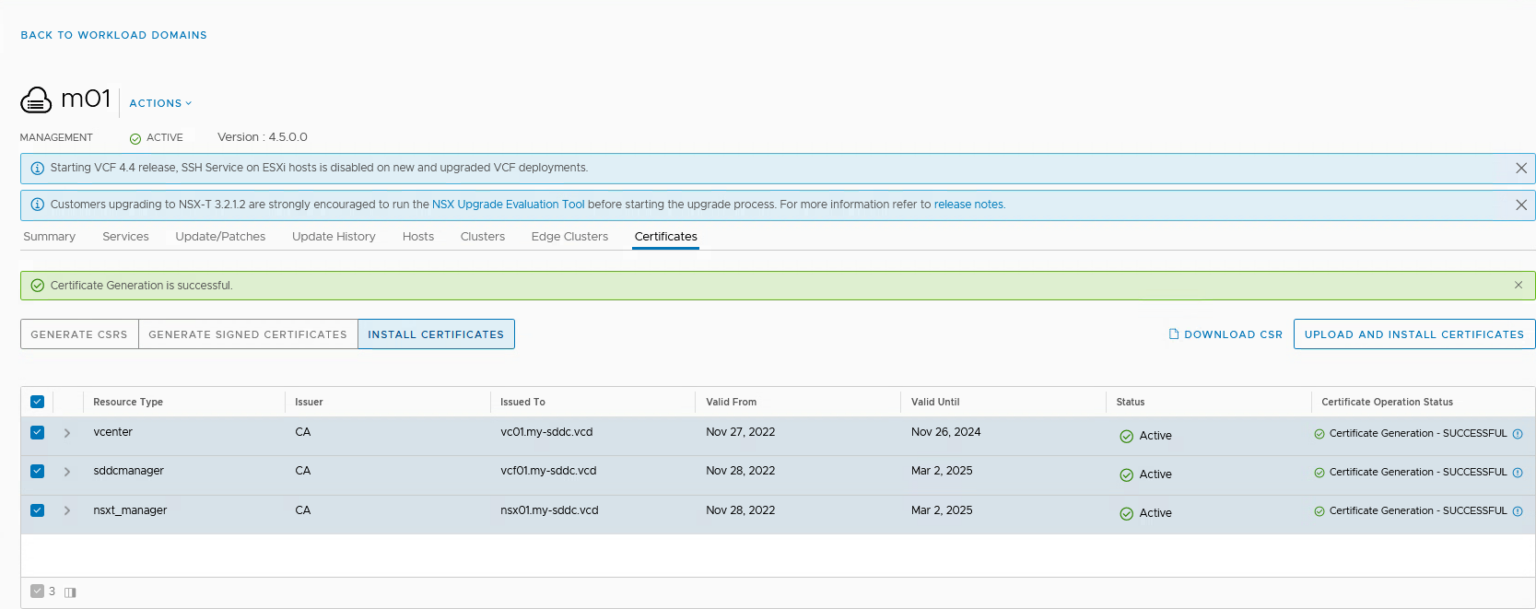Click success check icon in sddcmanager operation status
This screenshot has width=1536, height=609.
1319,472
